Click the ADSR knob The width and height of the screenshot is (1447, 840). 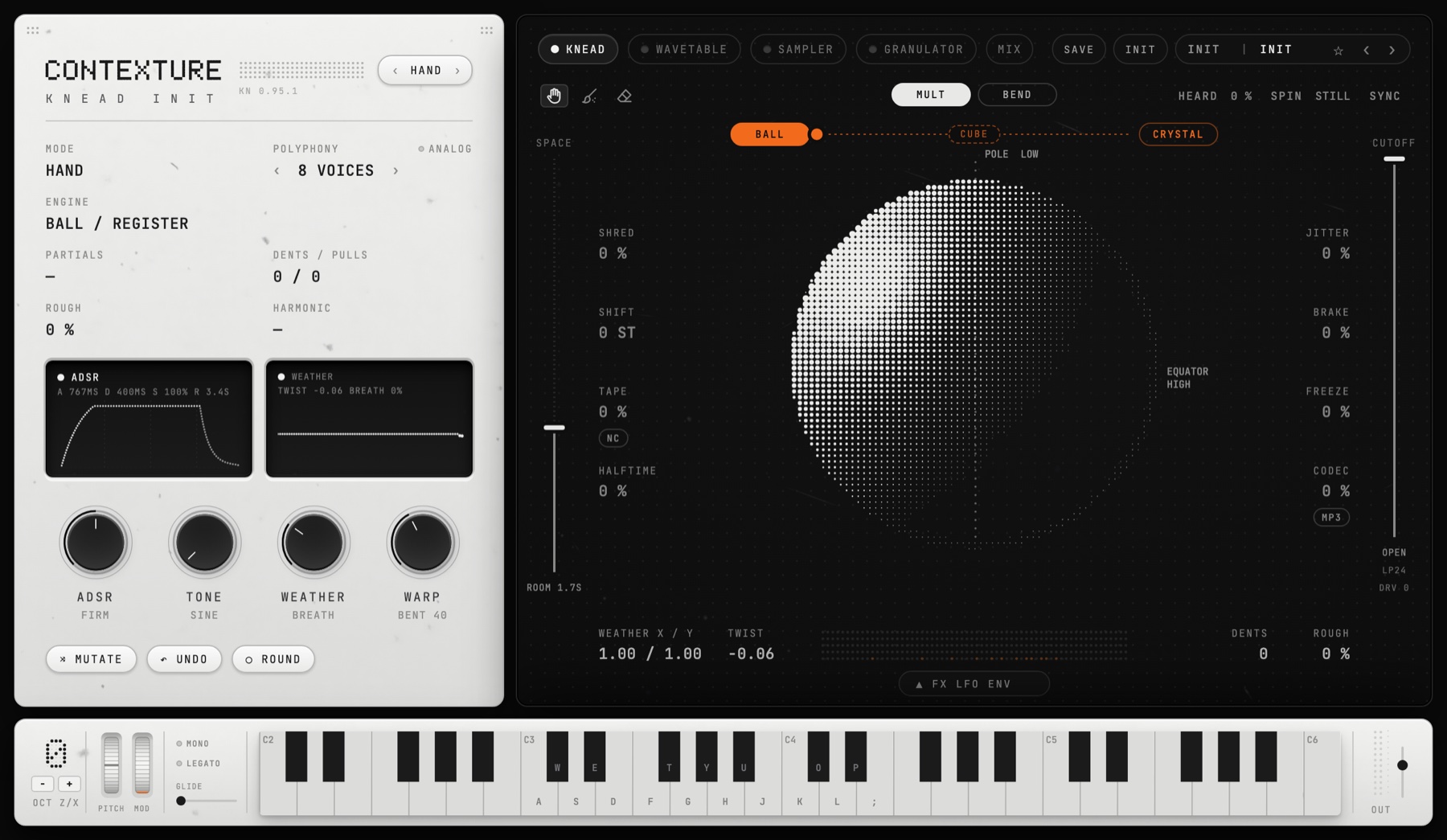point(95,543)
